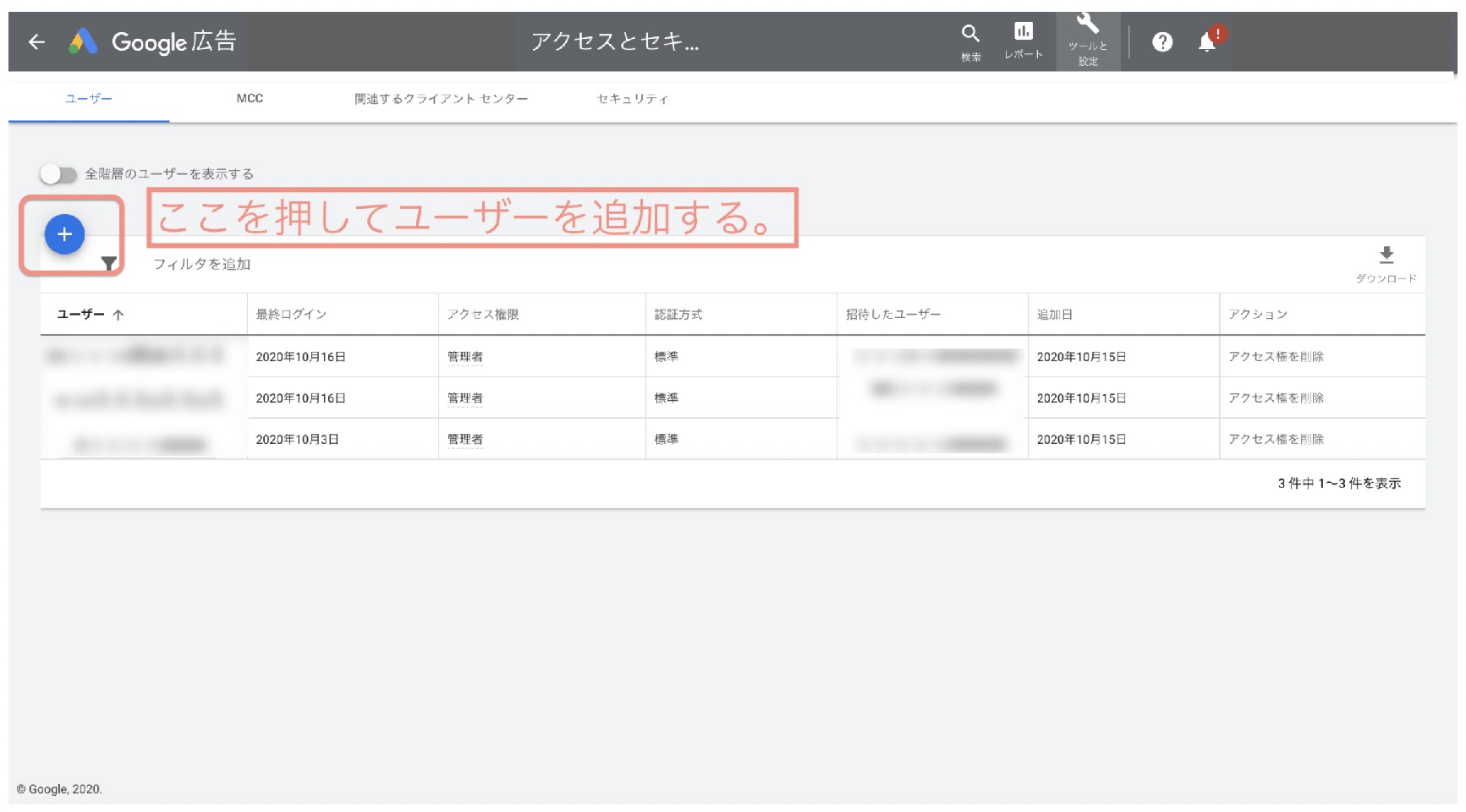This screenshot has height=812, width=1466.
Task: Click the フィルタを追加 filter field
Action: 202,264
